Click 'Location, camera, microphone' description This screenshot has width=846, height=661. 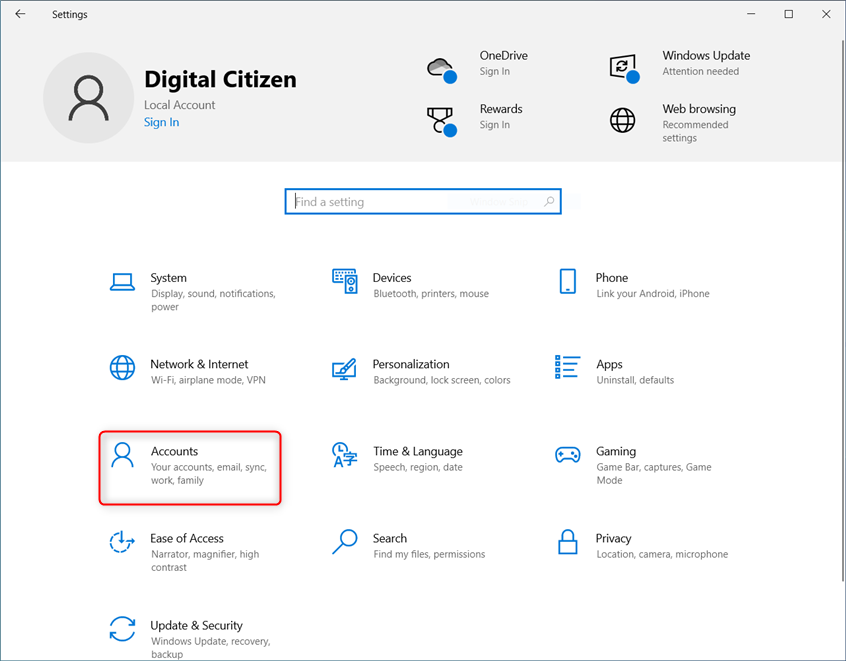pyautogui.click(x=662, y=554)
